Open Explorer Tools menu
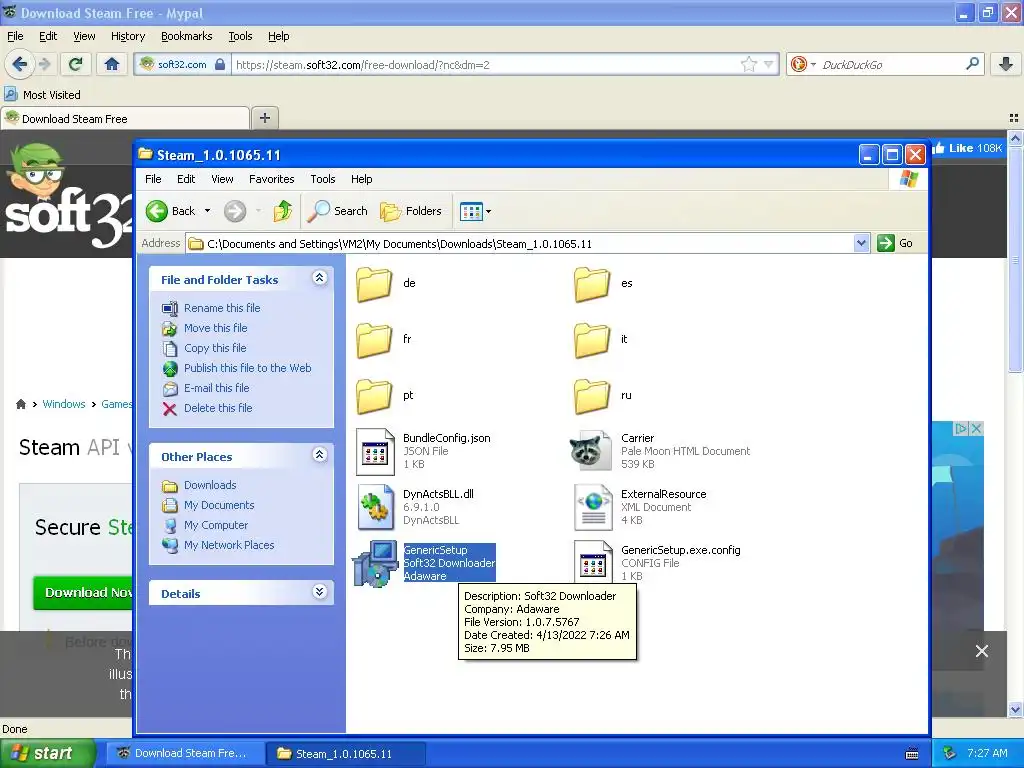 coord(323,179)
